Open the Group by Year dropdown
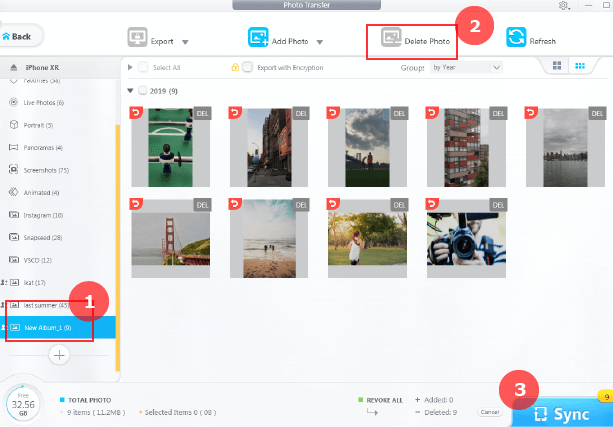Image resolution: width=613 pixels, height=427 pixels. click(466, 68)
